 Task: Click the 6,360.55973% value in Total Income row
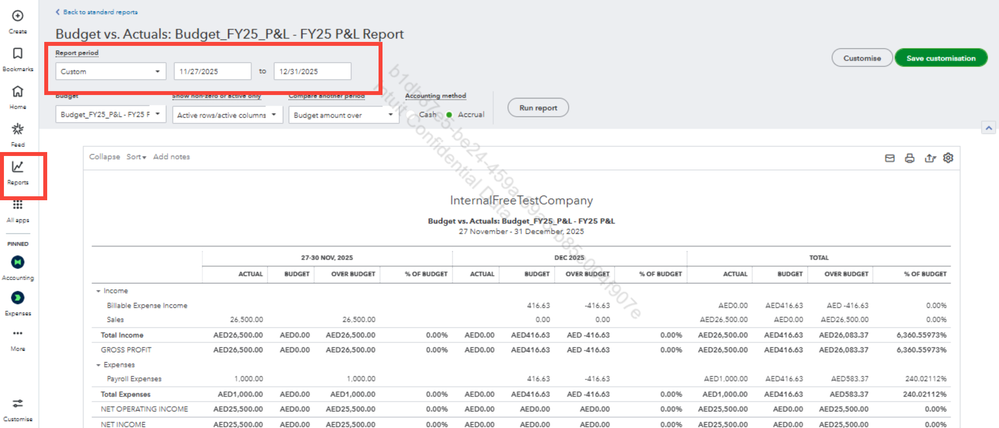click(921, 334)
